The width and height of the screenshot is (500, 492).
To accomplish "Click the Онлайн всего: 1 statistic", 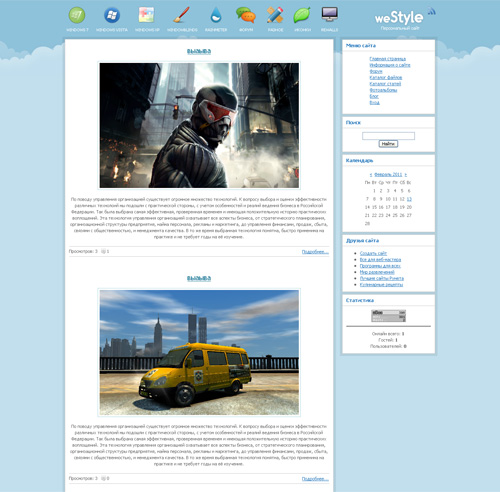I will point(388,334).
